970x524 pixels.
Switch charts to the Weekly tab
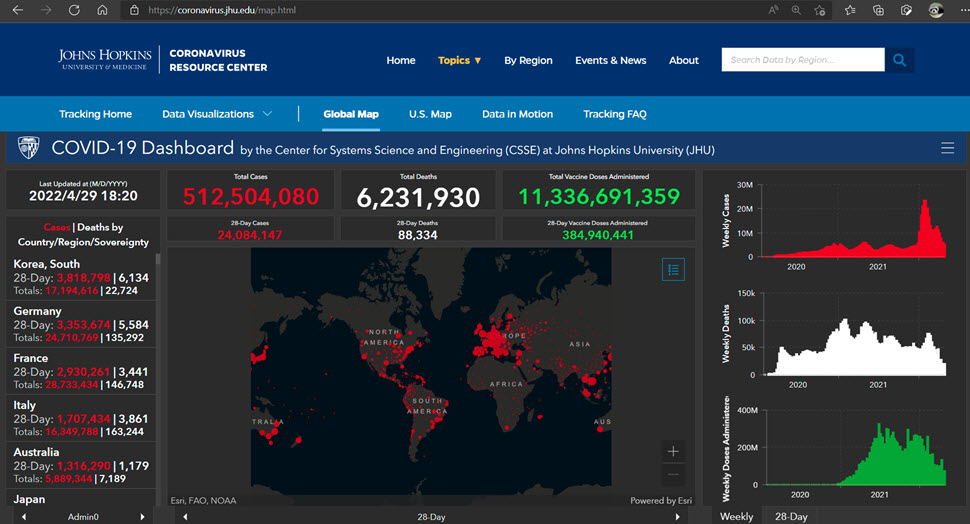(x=736, y=517)
